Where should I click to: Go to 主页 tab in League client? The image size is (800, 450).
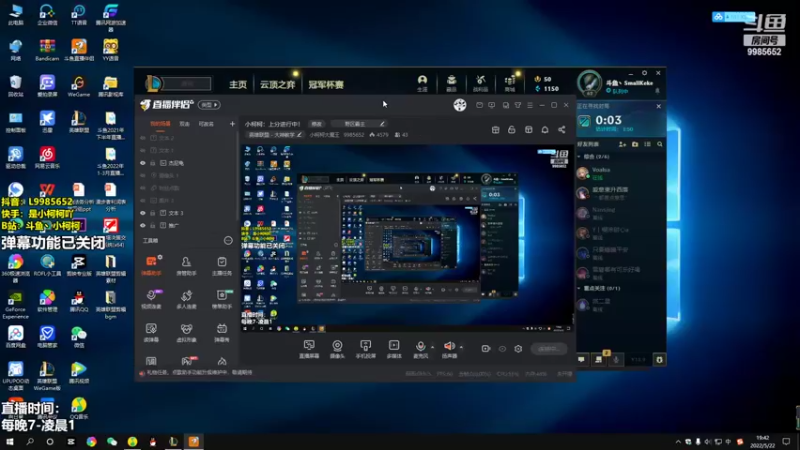[x=238, y=84]
